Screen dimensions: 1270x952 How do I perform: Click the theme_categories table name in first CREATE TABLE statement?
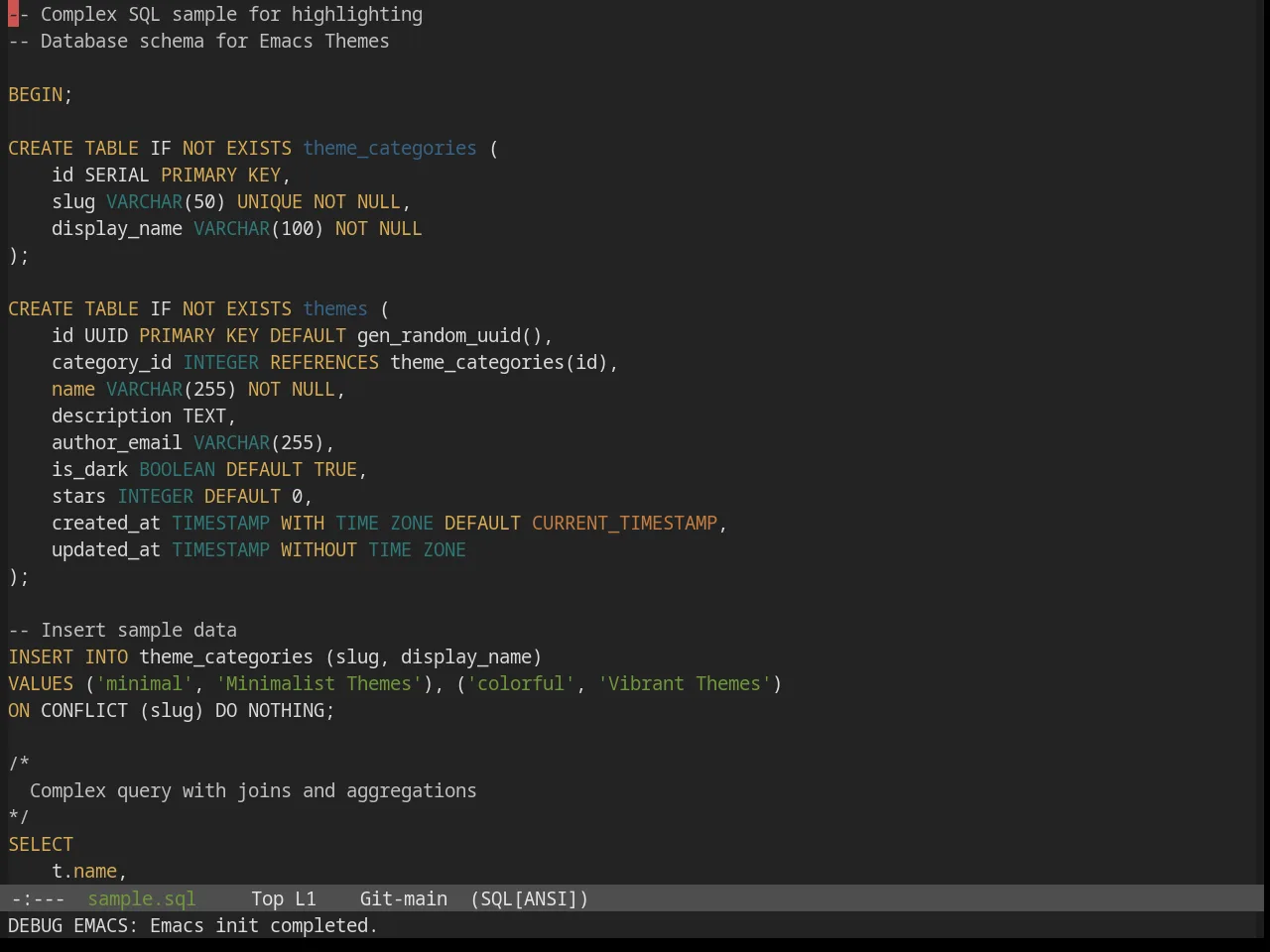coord(390,148)
